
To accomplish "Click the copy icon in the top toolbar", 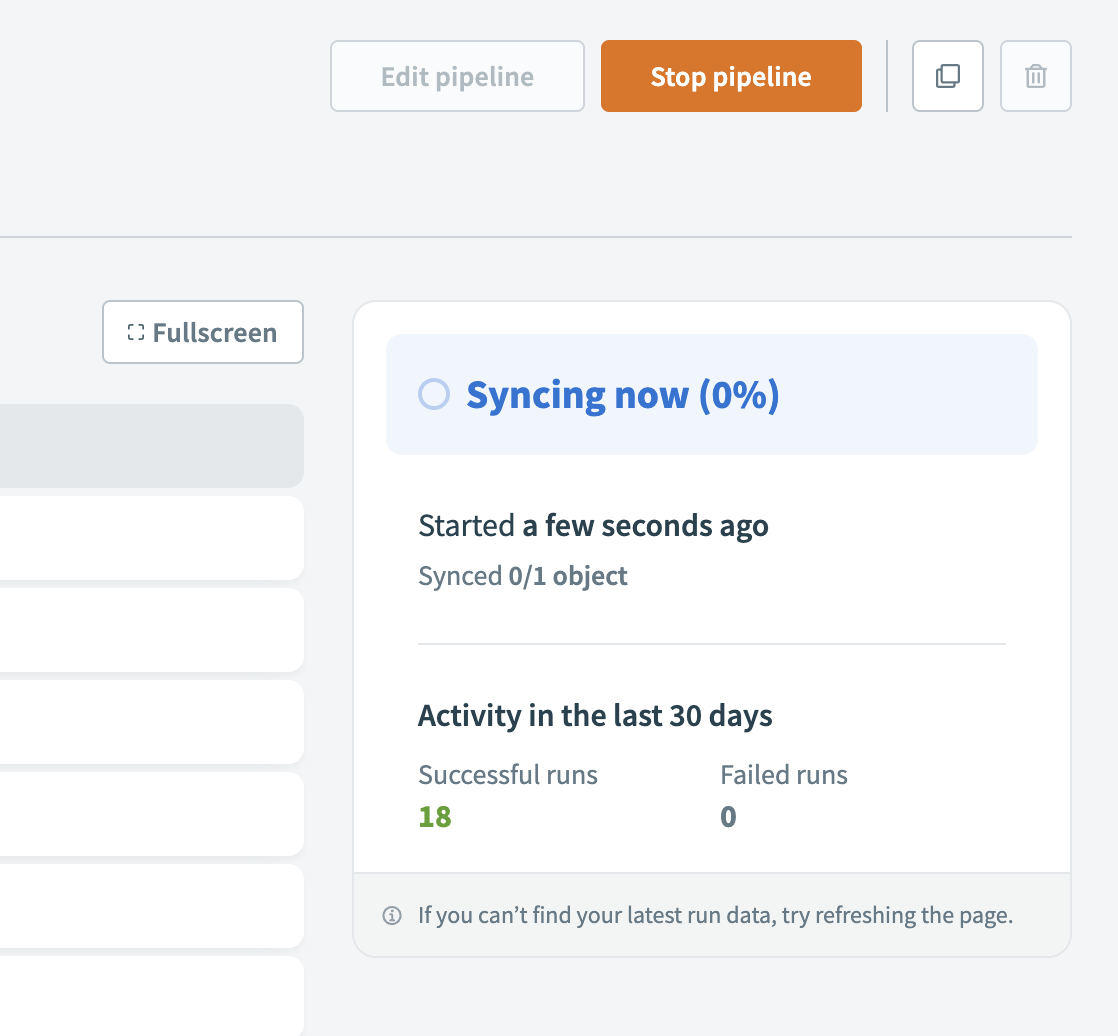I will [x=947, y=76].
